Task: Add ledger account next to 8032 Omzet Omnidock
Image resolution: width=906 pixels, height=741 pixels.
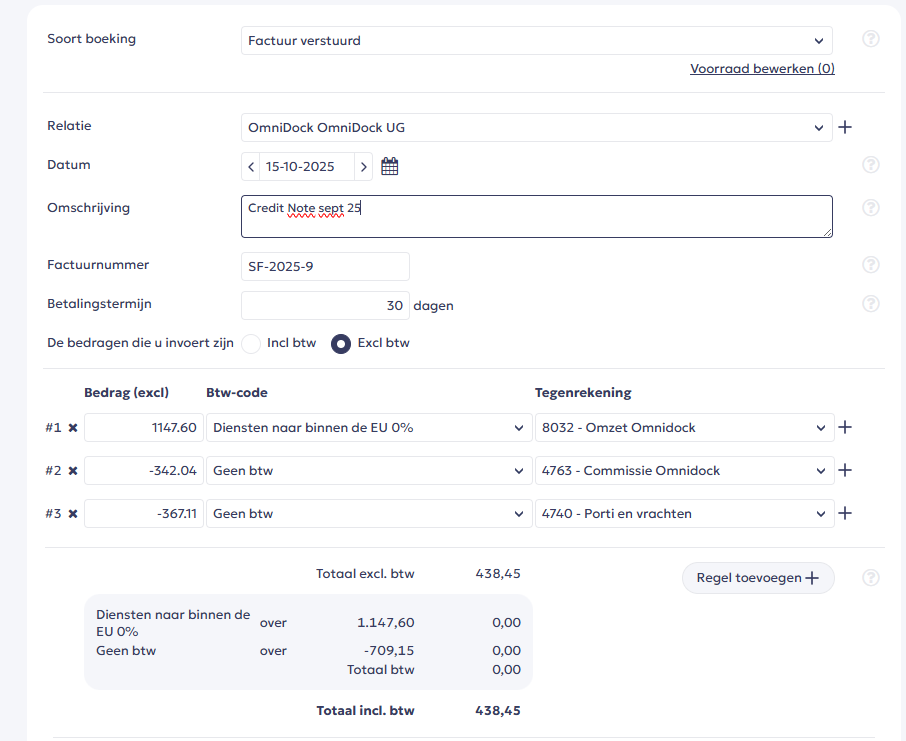Action: pos(845,428)
